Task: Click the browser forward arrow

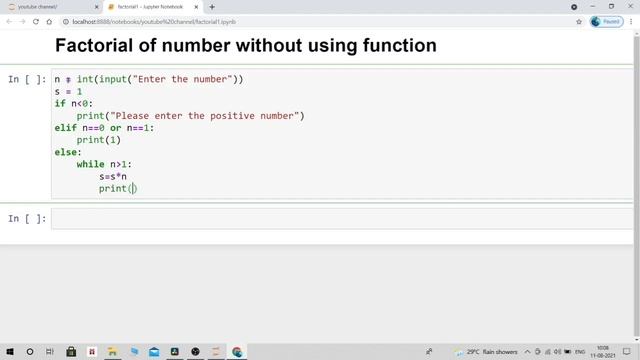Action: 22,22
